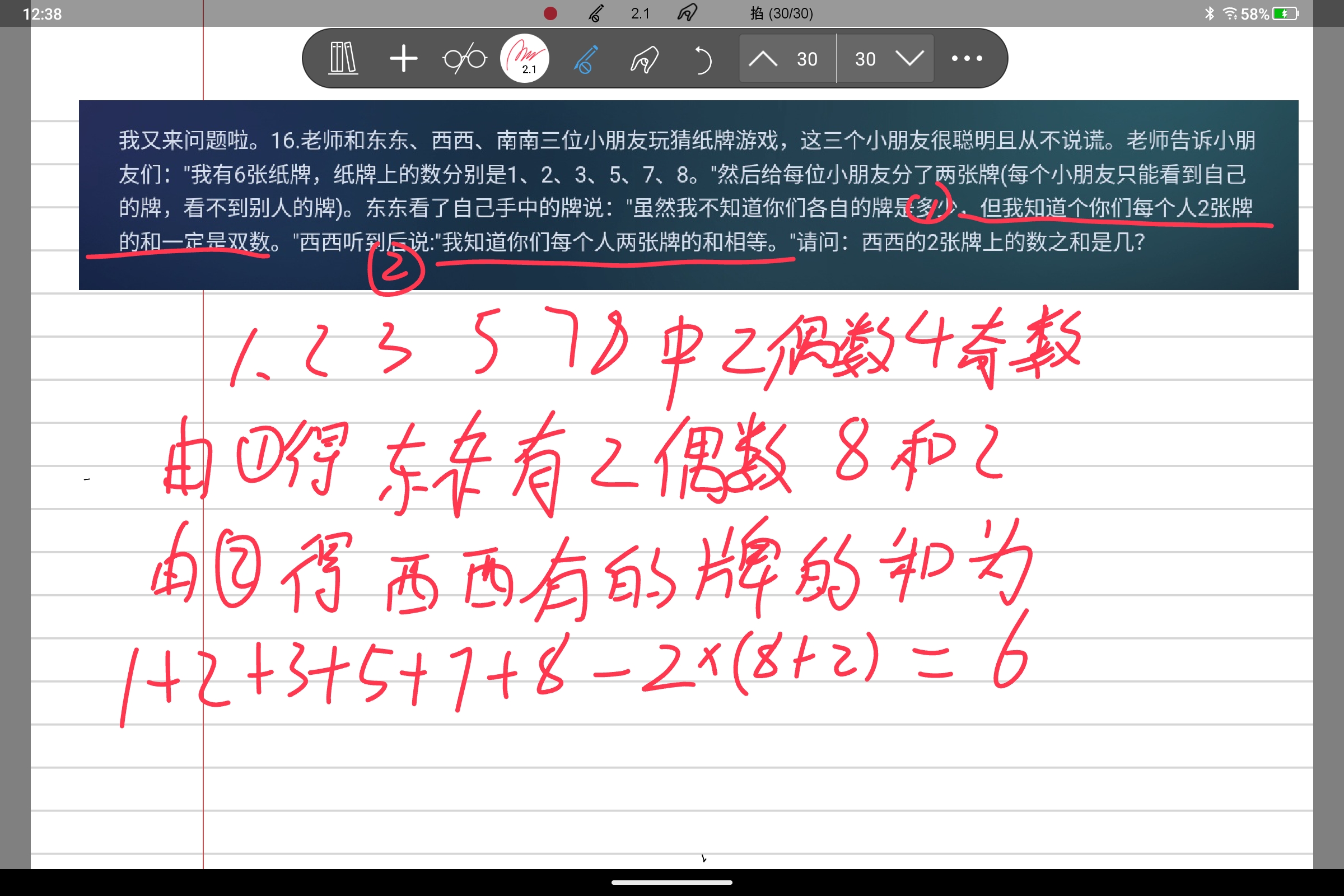The image size is (1344, 896).
Task: Open the notebook title 掐 (30/30)
Action: (781, 13)
